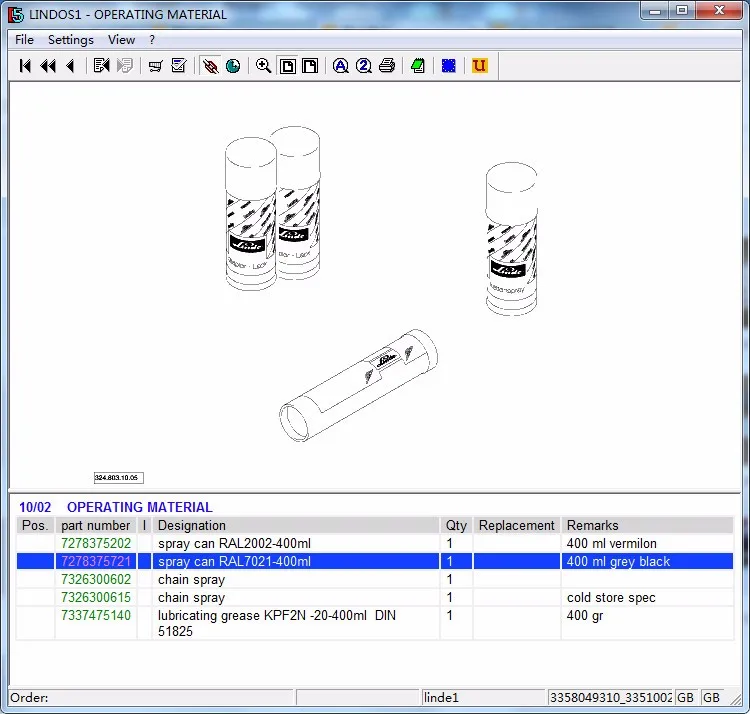Click the pair of spray cans drawing
Viewport: 750px width, 714px height.
pyautogui.click(x=273, y=209)
